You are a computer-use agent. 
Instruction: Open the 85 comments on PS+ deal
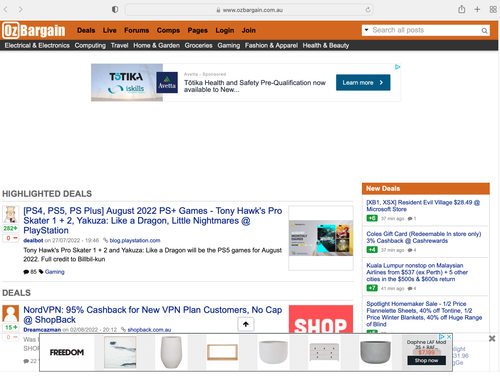tap(30, 272)
